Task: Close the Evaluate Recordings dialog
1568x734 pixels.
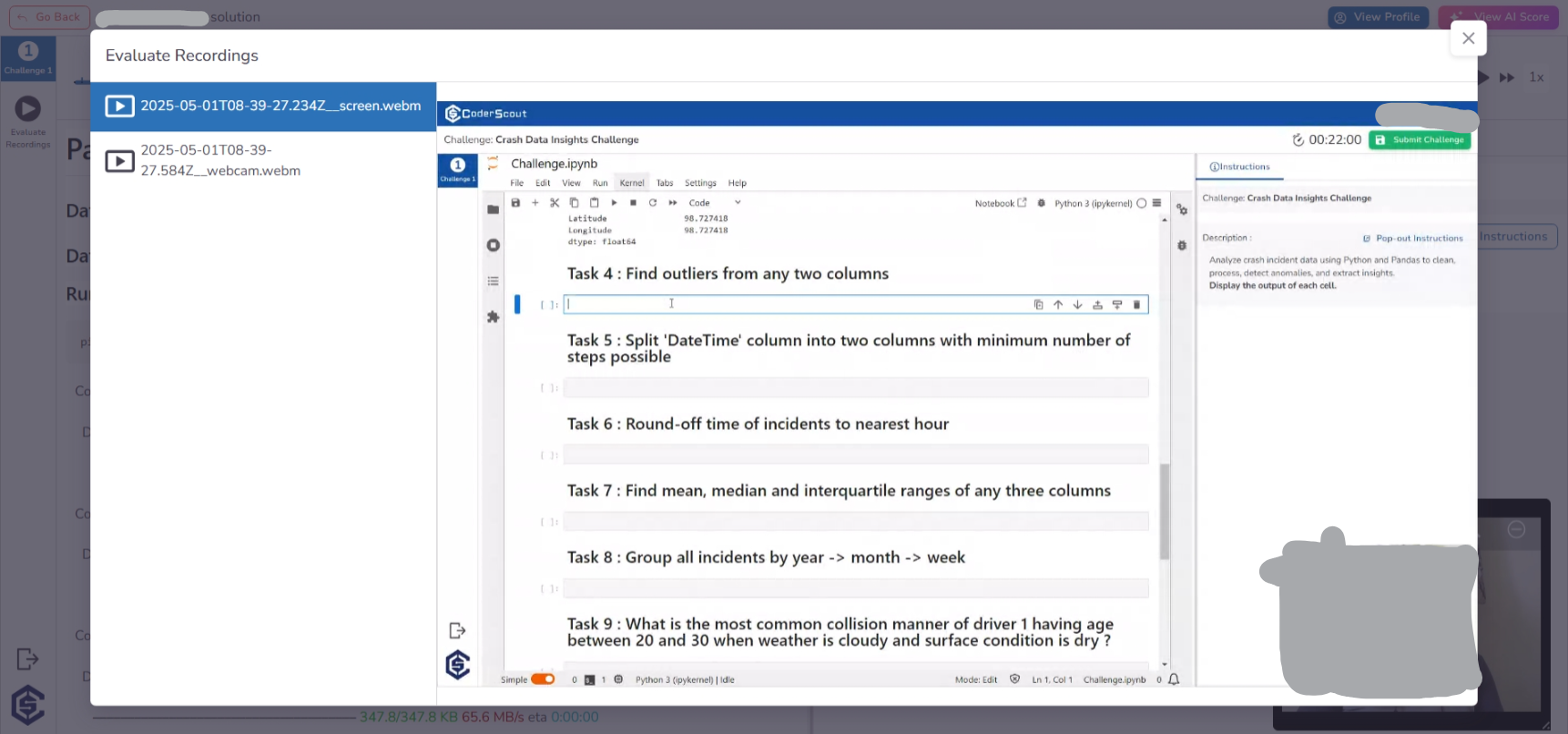Action: (1468, 38)
